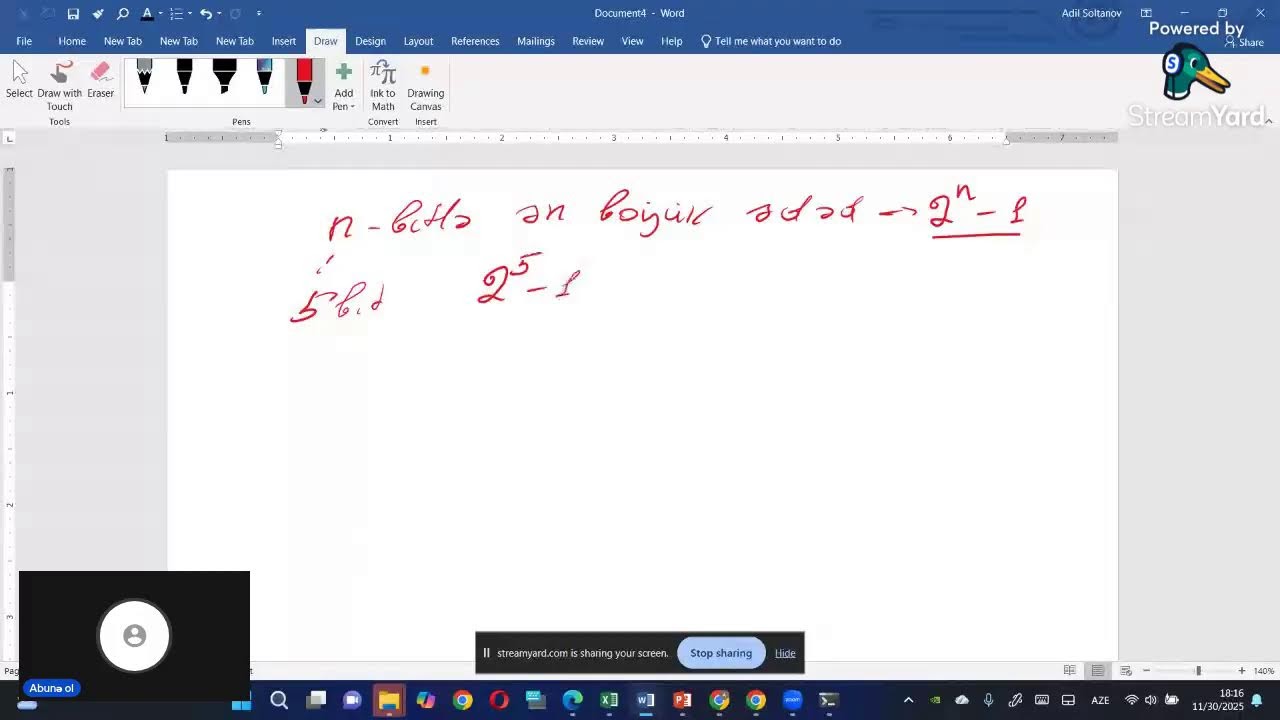Click the zoom out minus button
Screen dimensions: 1280x720
point(1146,671)
